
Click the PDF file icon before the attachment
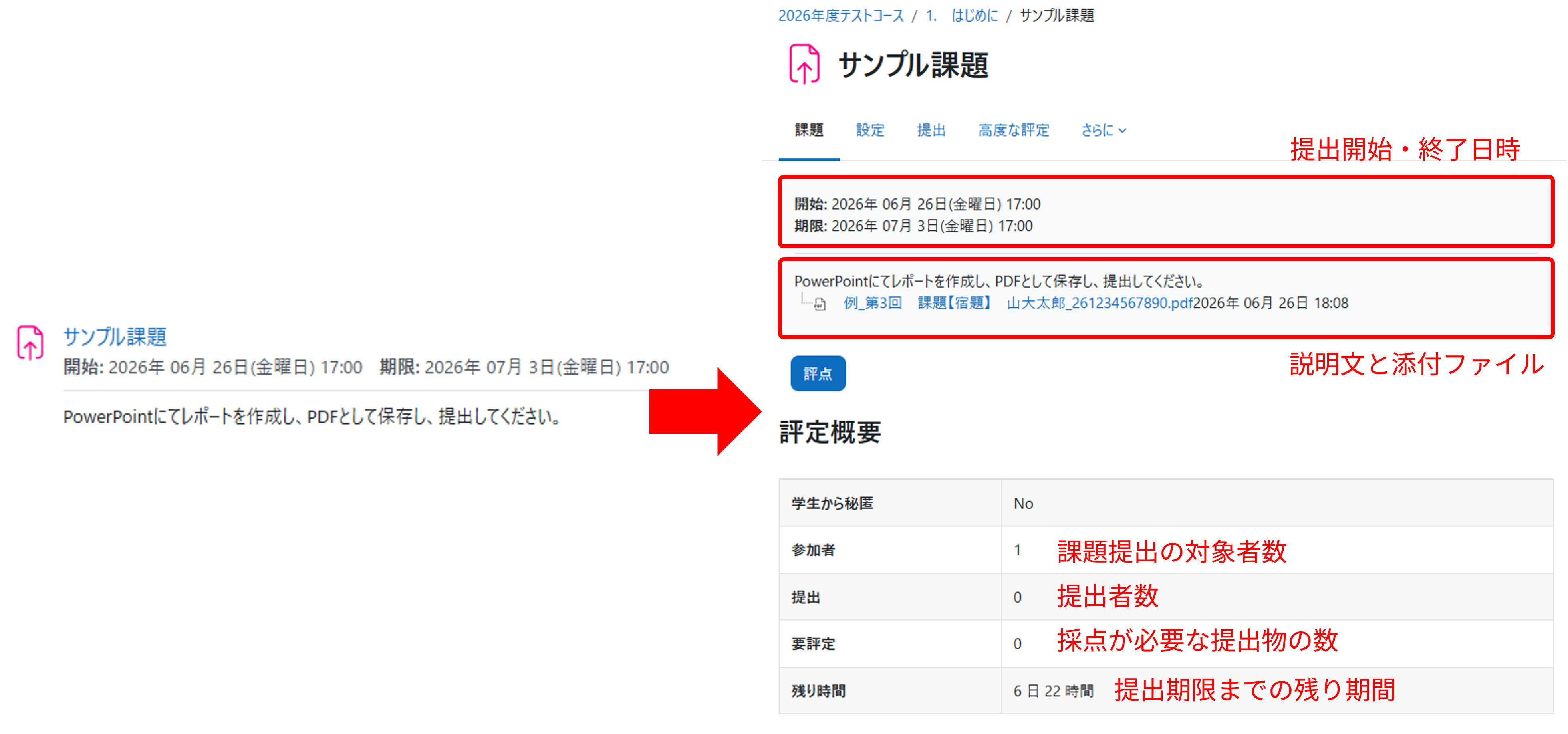point(820,304)
